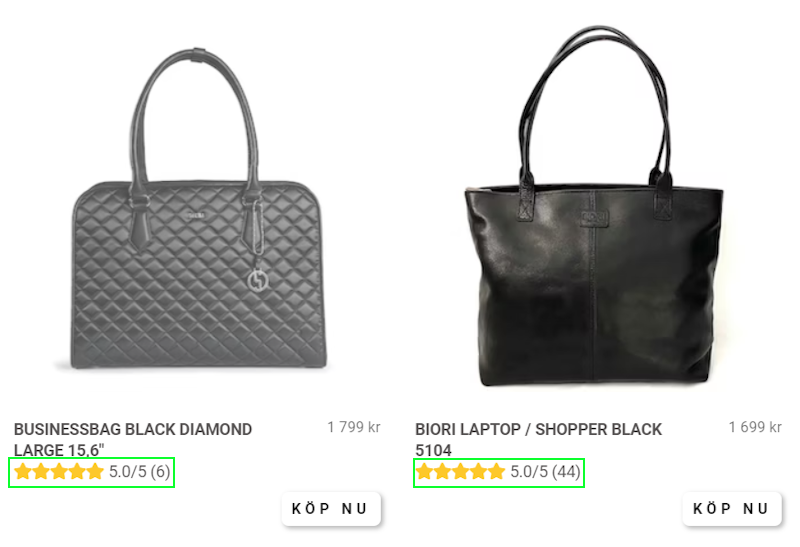Open the 5.0/5 (6) review score
This screenshot has height=547, width=800.
click(x=139, y=471)
